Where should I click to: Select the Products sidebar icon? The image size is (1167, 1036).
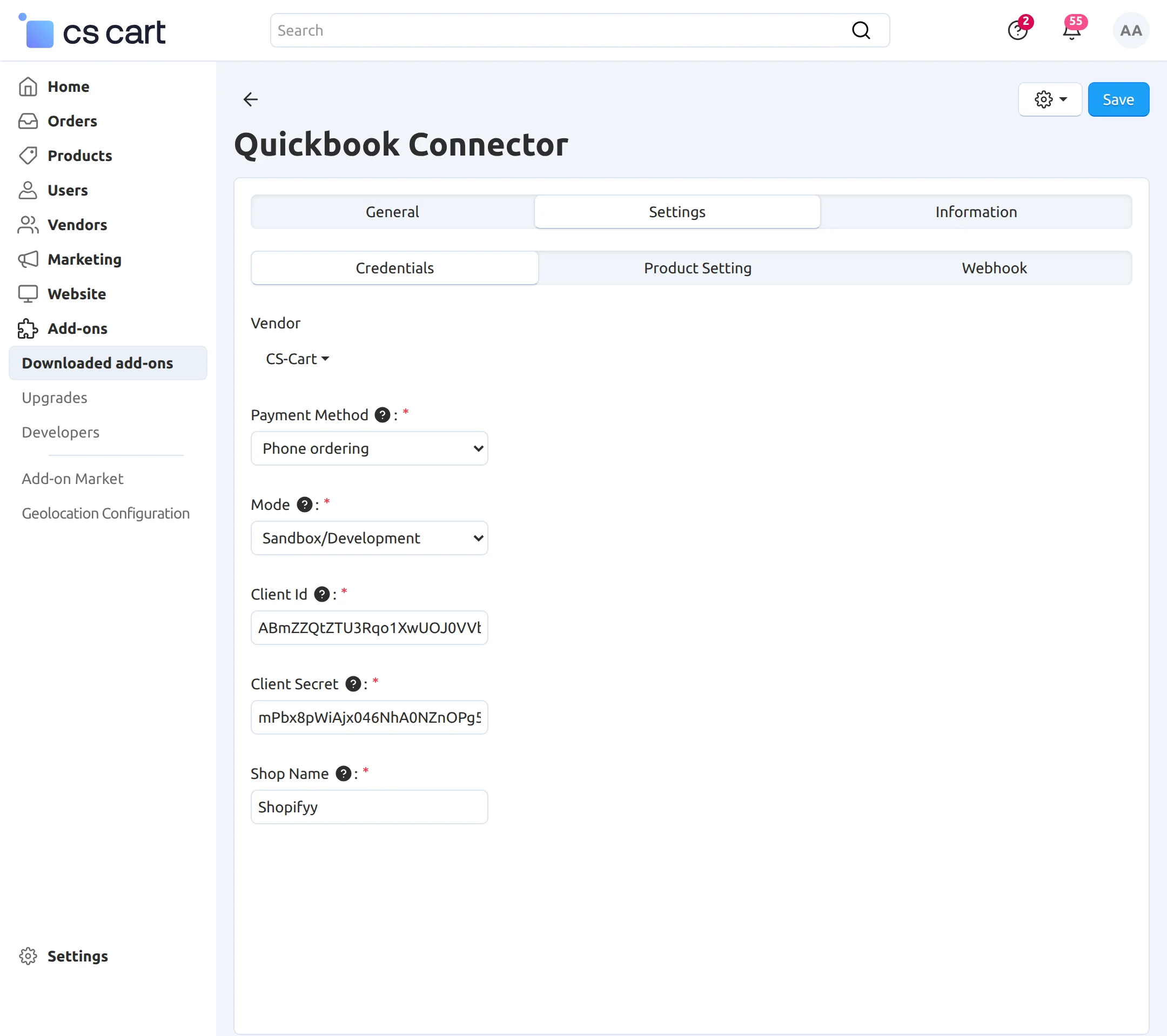coord(27,155)
